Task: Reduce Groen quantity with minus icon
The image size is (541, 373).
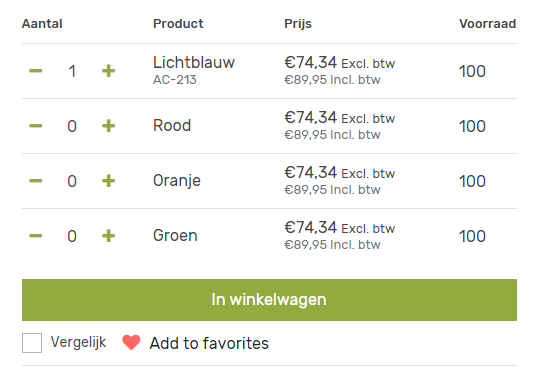Action: tap(36, 236)
